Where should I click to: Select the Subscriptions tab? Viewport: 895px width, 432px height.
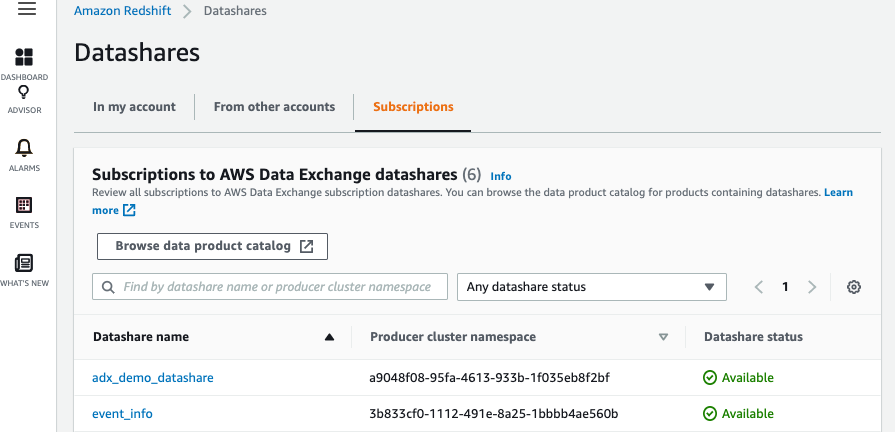(x=413, y=107)
